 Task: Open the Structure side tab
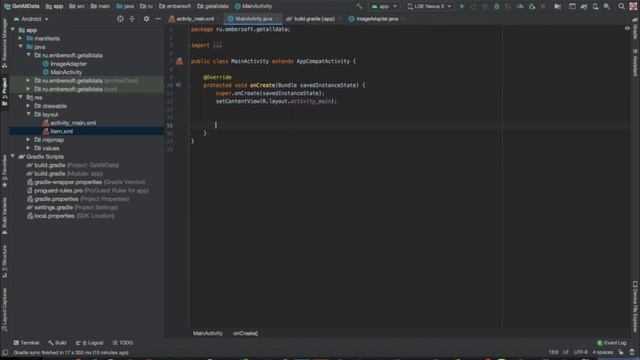click(4, 261)
